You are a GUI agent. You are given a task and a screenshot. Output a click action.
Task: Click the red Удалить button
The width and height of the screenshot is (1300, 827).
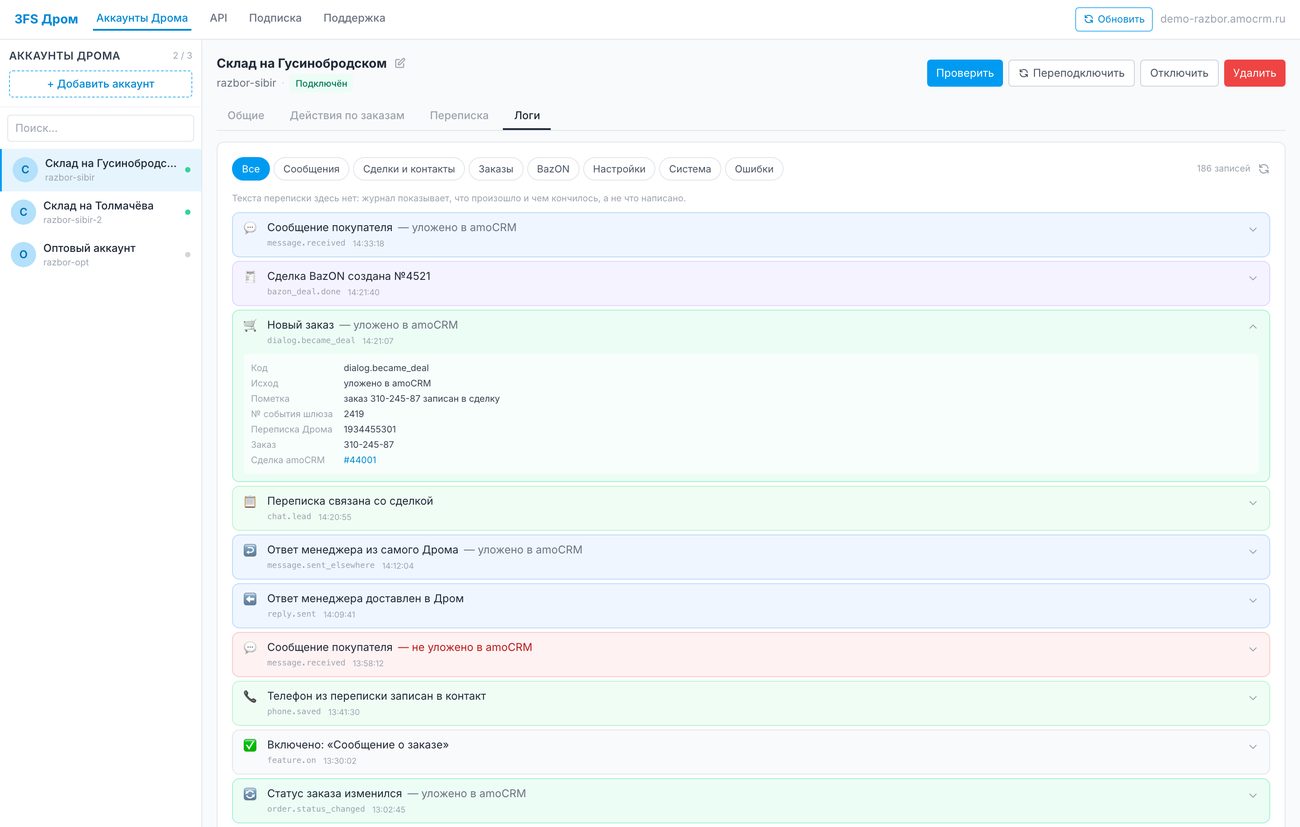pyautogui.click(x=1254, y=73)
